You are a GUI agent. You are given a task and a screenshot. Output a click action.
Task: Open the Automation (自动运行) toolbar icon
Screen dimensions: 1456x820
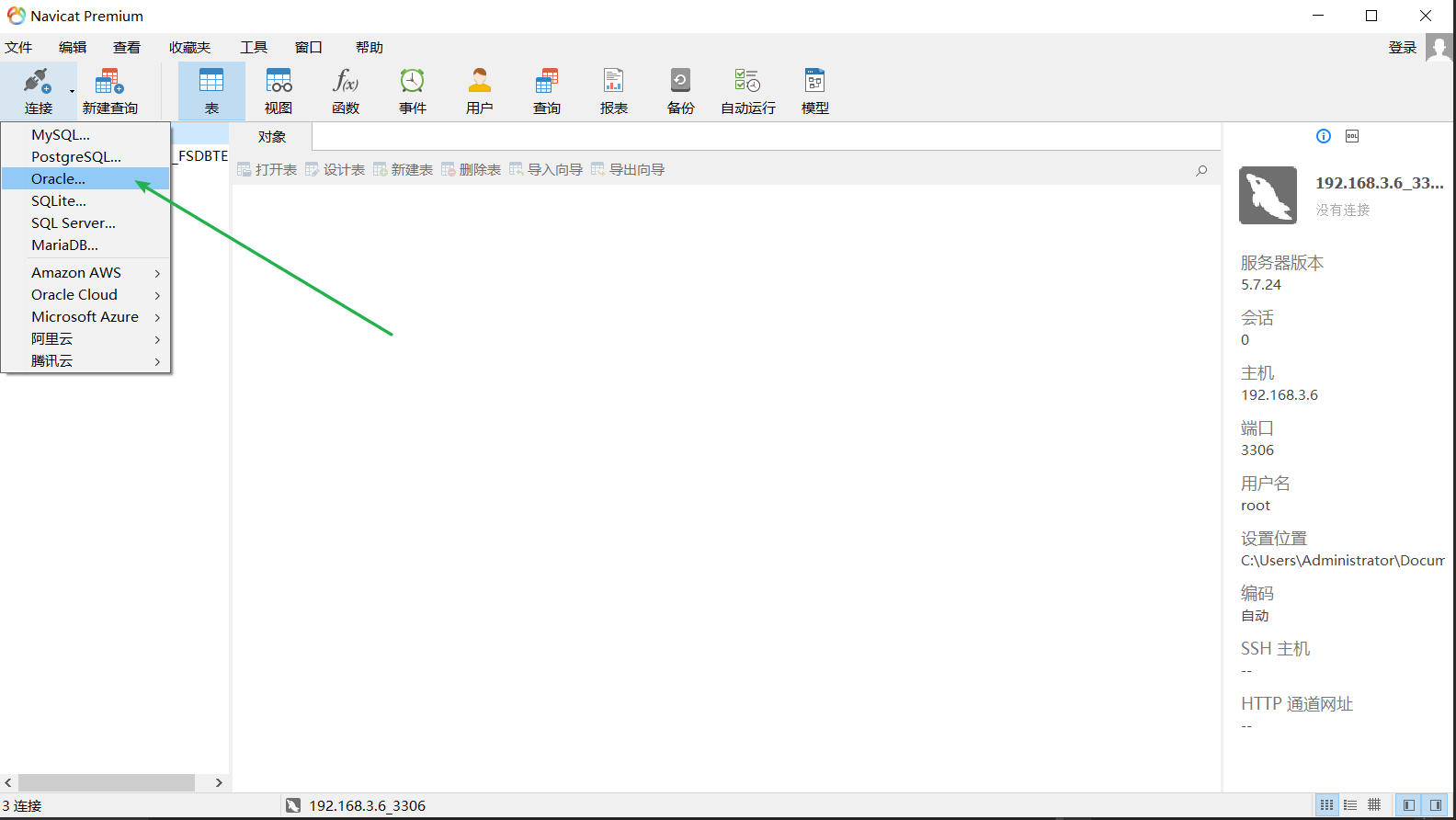748,91
